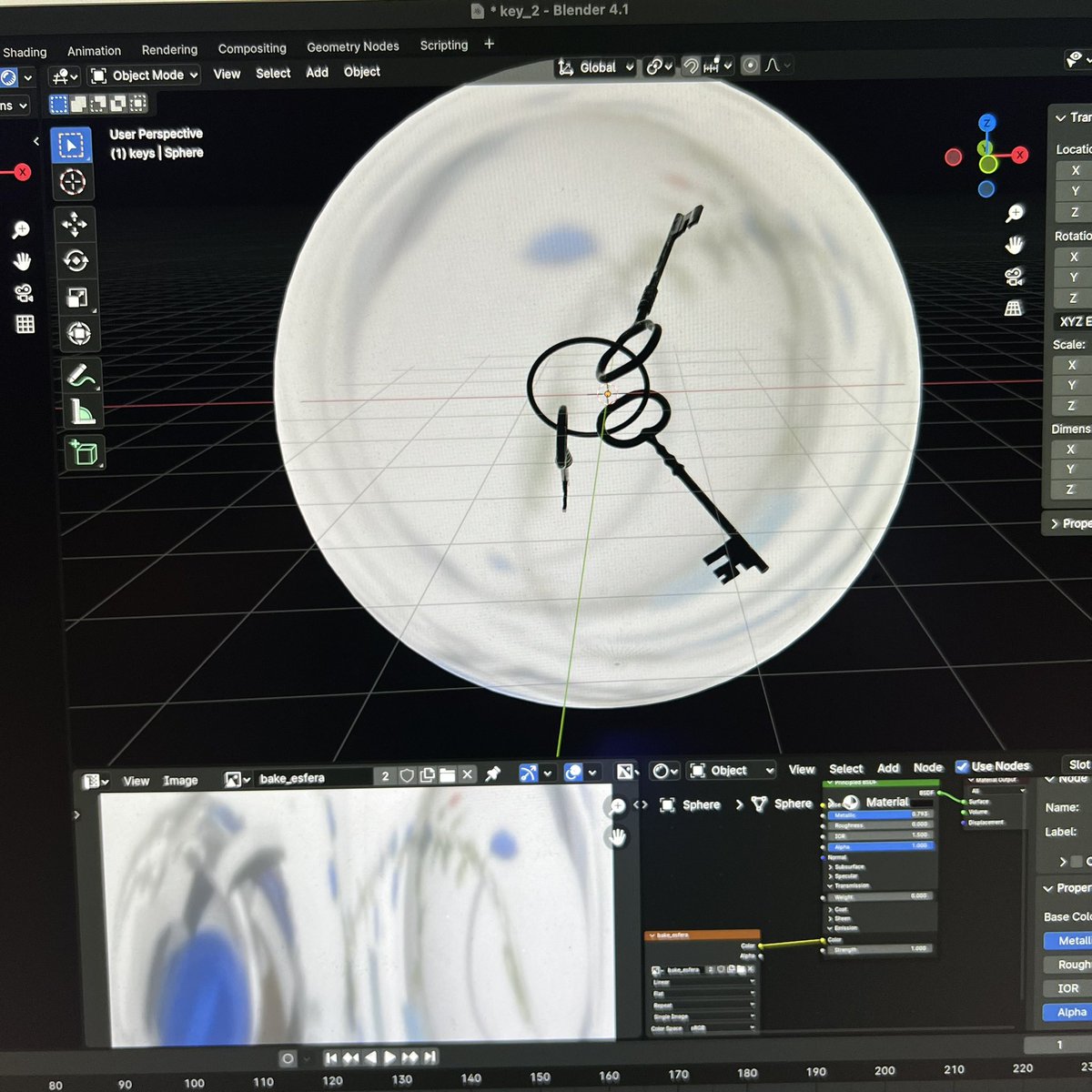Click the blue Z axis on navigation gizmo

pyautogui.click(x=987, y=123)
